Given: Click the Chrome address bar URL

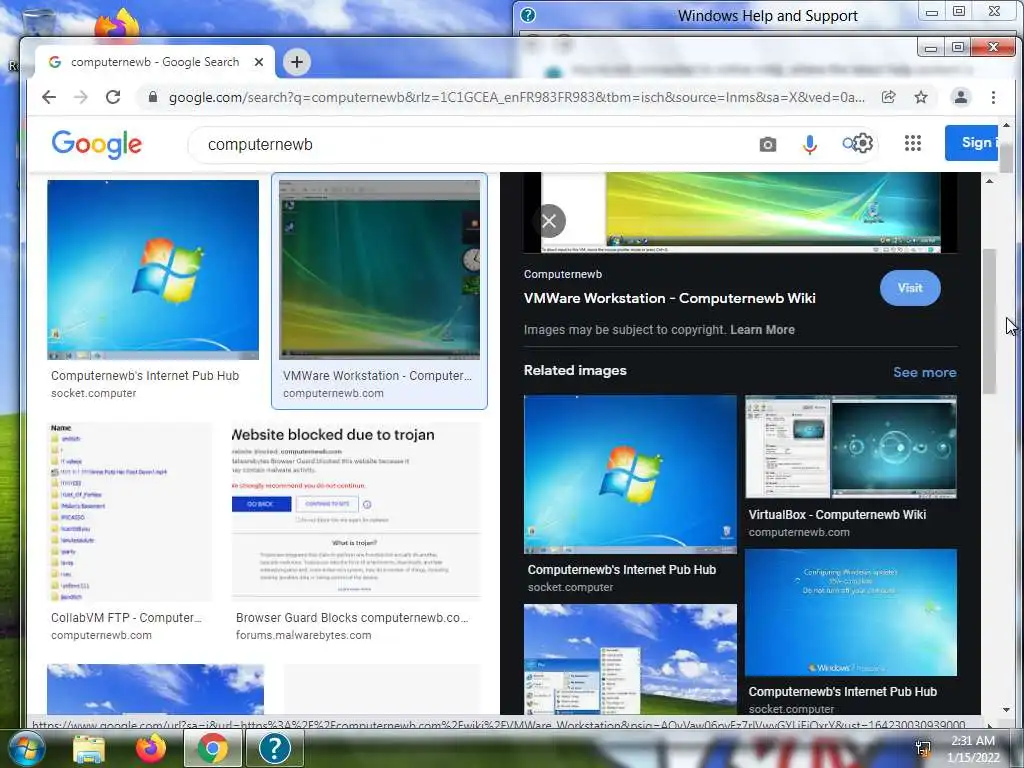Looking at the screenshot, I should click(x=516, y=97).
